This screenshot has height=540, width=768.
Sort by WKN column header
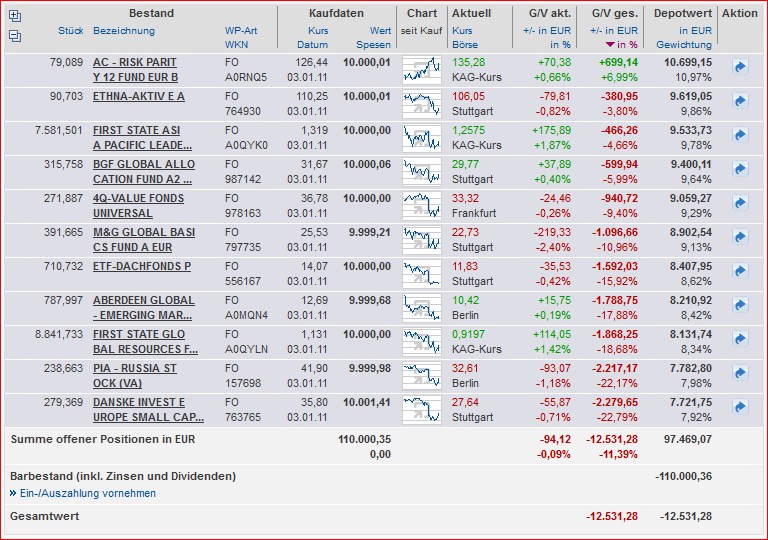coord(237,45)
